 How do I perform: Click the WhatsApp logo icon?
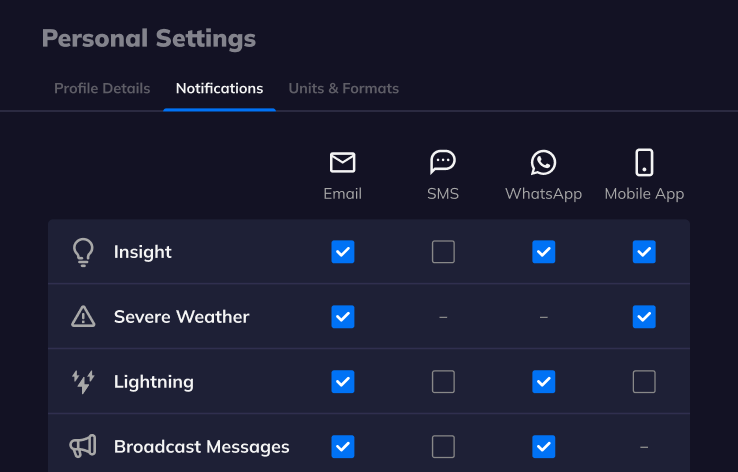pos(543,162)
